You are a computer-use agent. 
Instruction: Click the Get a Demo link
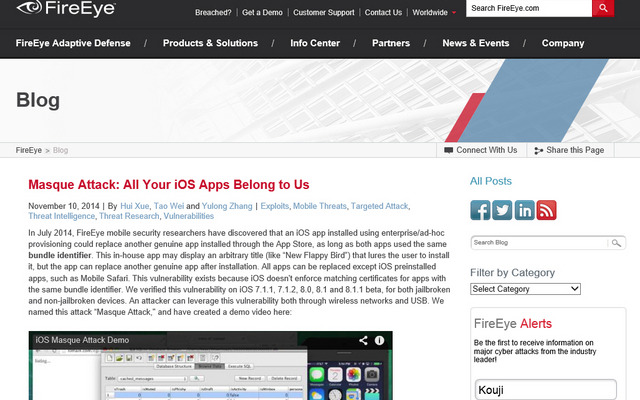pyautogui.click(x=262, y=13)
